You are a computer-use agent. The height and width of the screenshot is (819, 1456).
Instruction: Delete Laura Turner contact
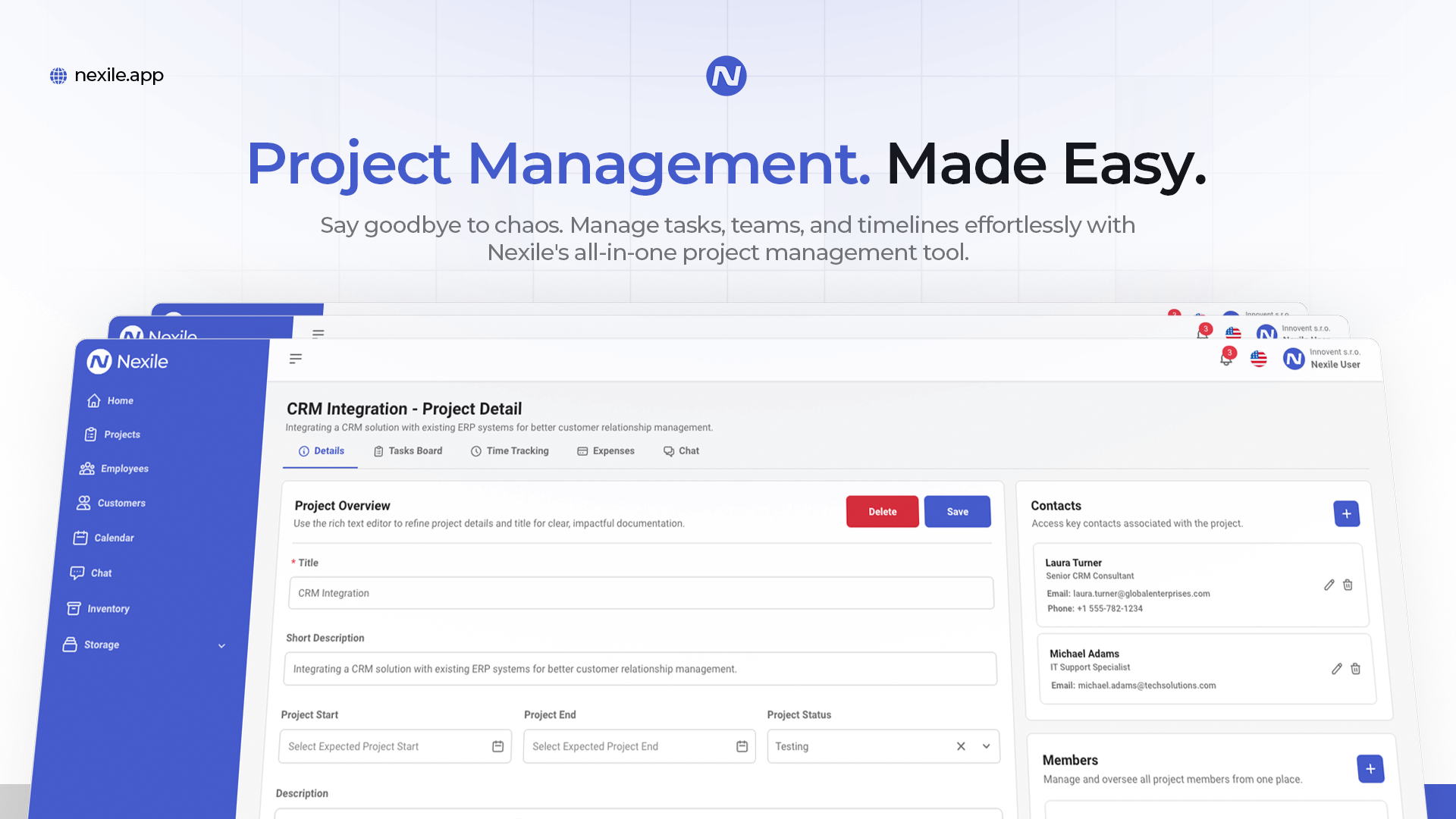[x=1348, y=585]
